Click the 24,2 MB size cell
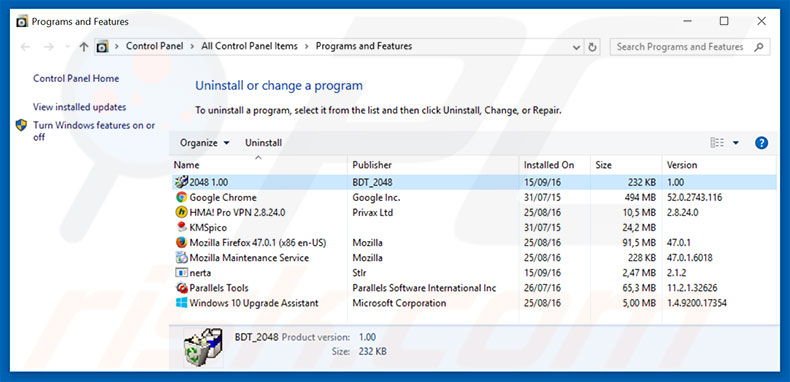Screen dimensions: 790x382 tap(639, 227)
